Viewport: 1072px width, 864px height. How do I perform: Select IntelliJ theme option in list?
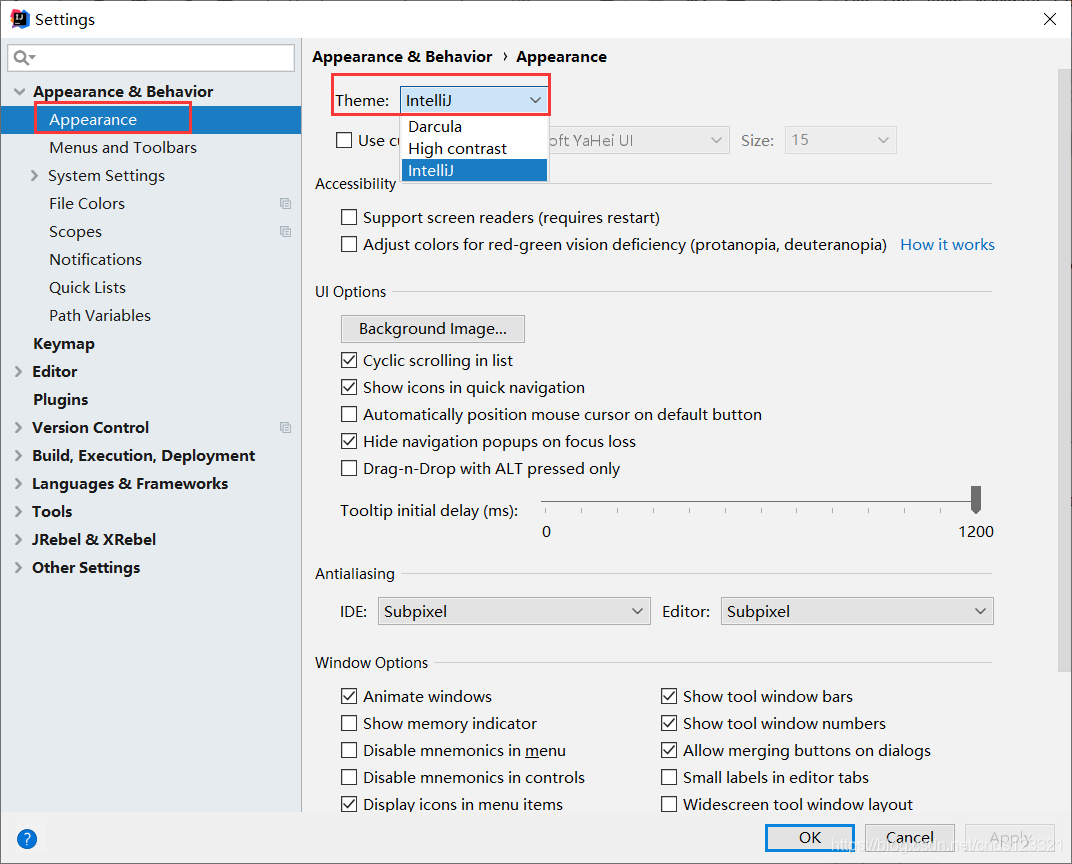(x=474, y=170)
